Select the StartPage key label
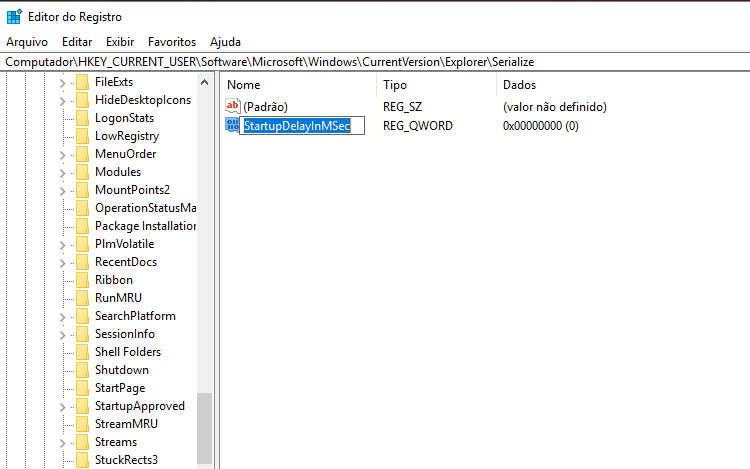The height and width of the screenshot is (469, 750). point(120,388)
